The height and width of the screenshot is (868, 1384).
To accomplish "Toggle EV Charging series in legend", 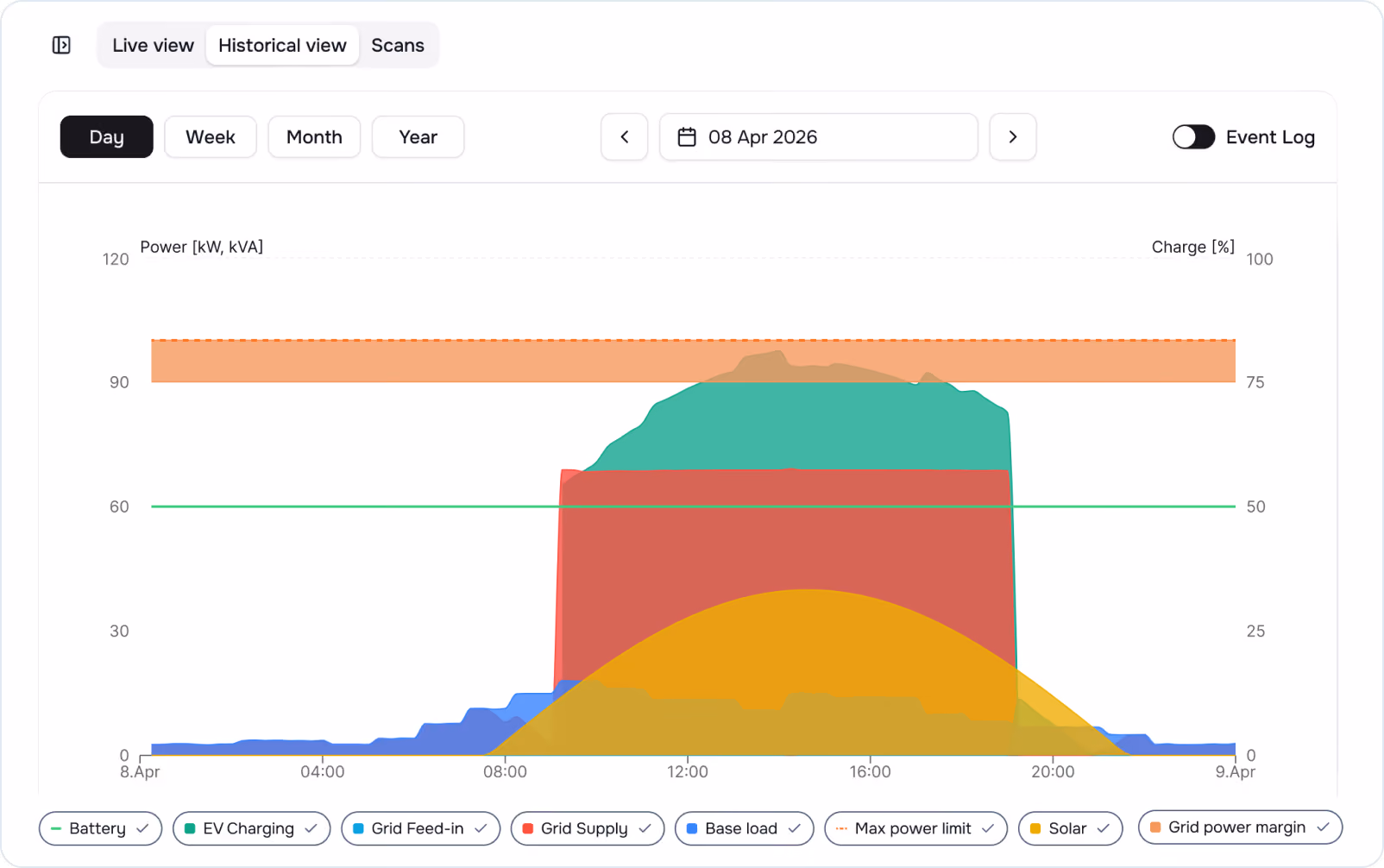I will (251, 828).
